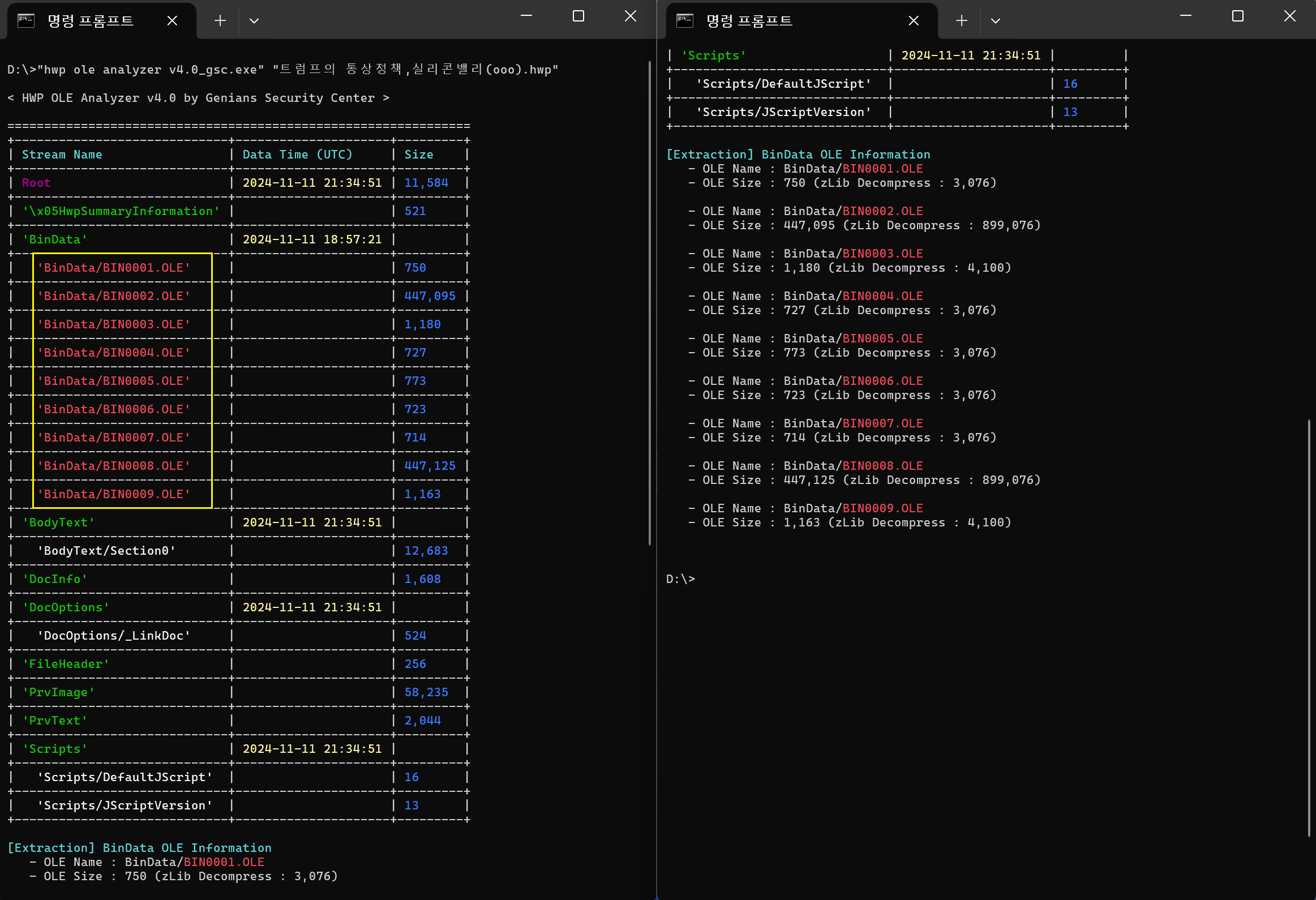The width and height of the screenshot is (1316, 900).
Task: Select the right window's 명령 프롬프트 tab
Action: click(801, 21)
